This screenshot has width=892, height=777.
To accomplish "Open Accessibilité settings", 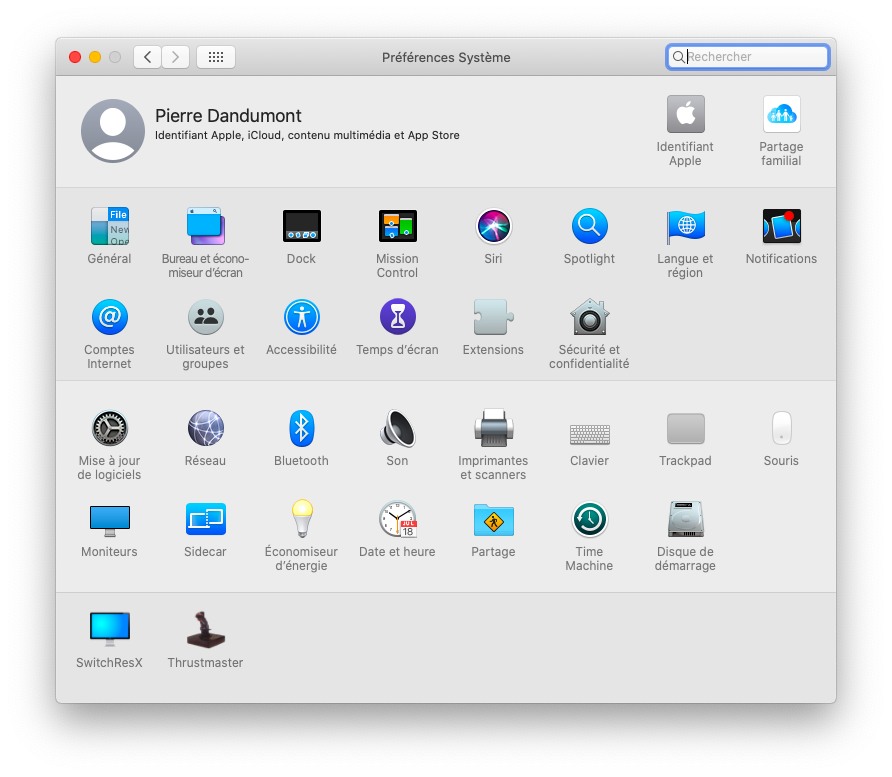I will tap(302, 317).
